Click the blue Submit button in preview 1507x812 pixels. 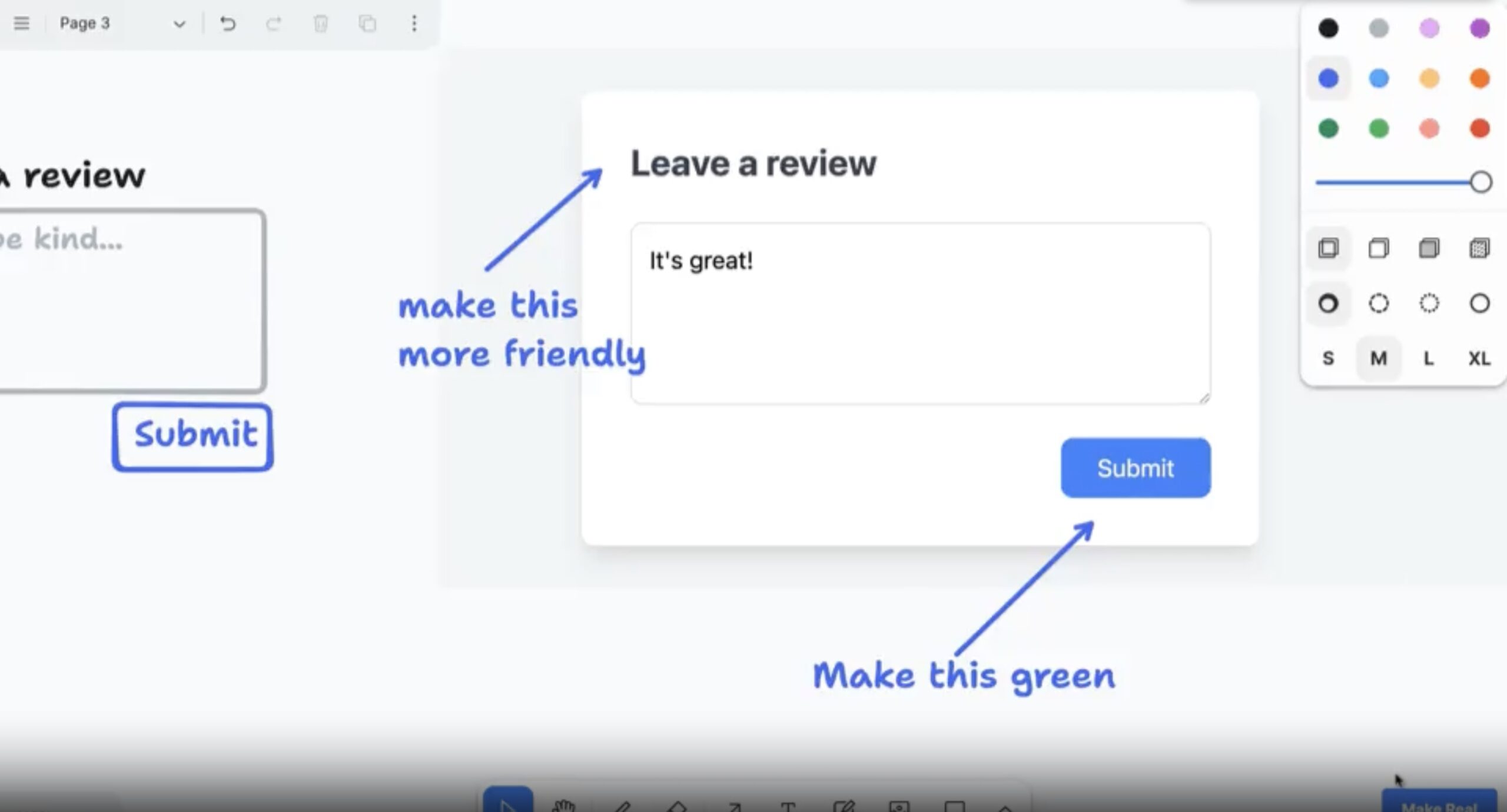(1135, 468)
